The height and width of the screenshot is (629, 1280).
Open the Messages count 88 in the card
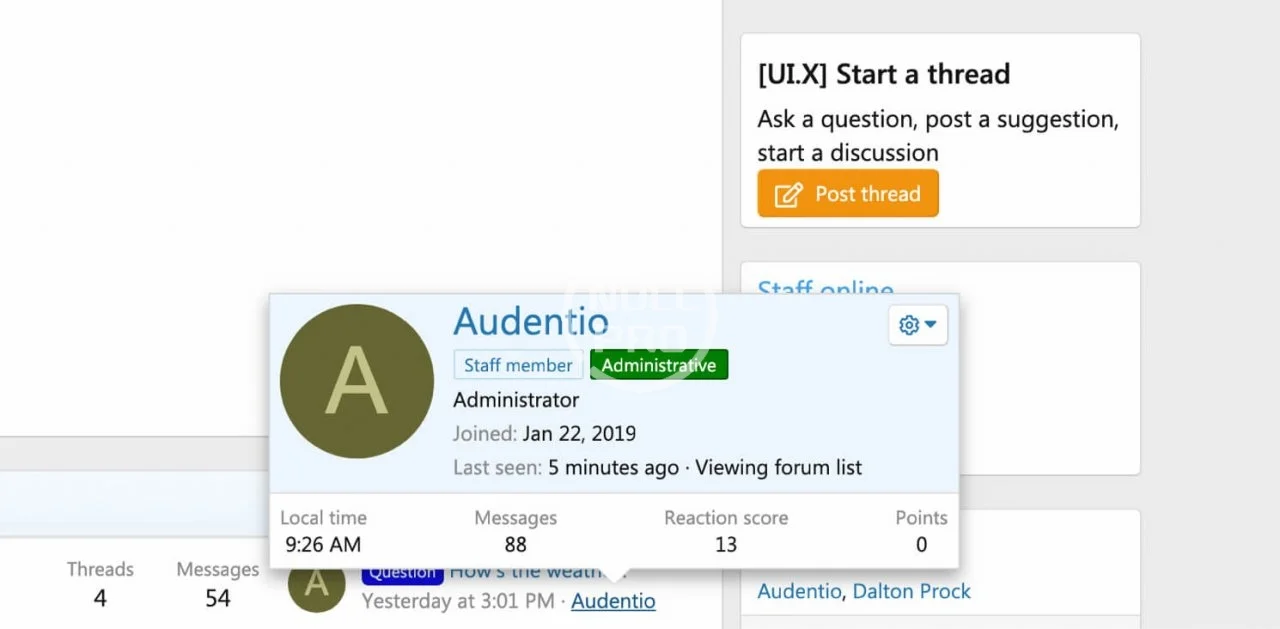point(516,544)
